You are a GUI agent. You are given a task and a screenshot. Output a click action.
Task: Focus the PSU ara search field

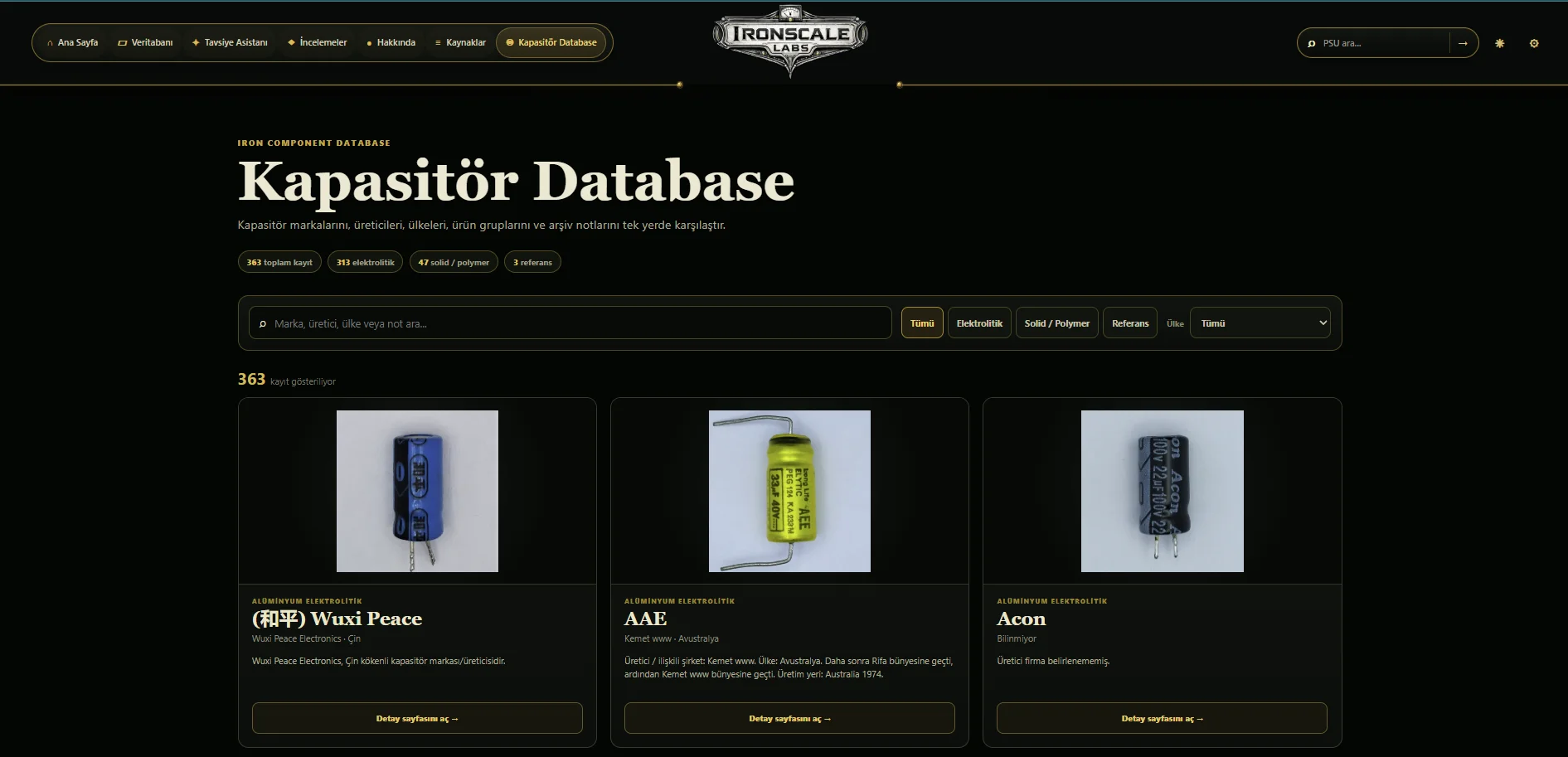tap(1383, 43)
